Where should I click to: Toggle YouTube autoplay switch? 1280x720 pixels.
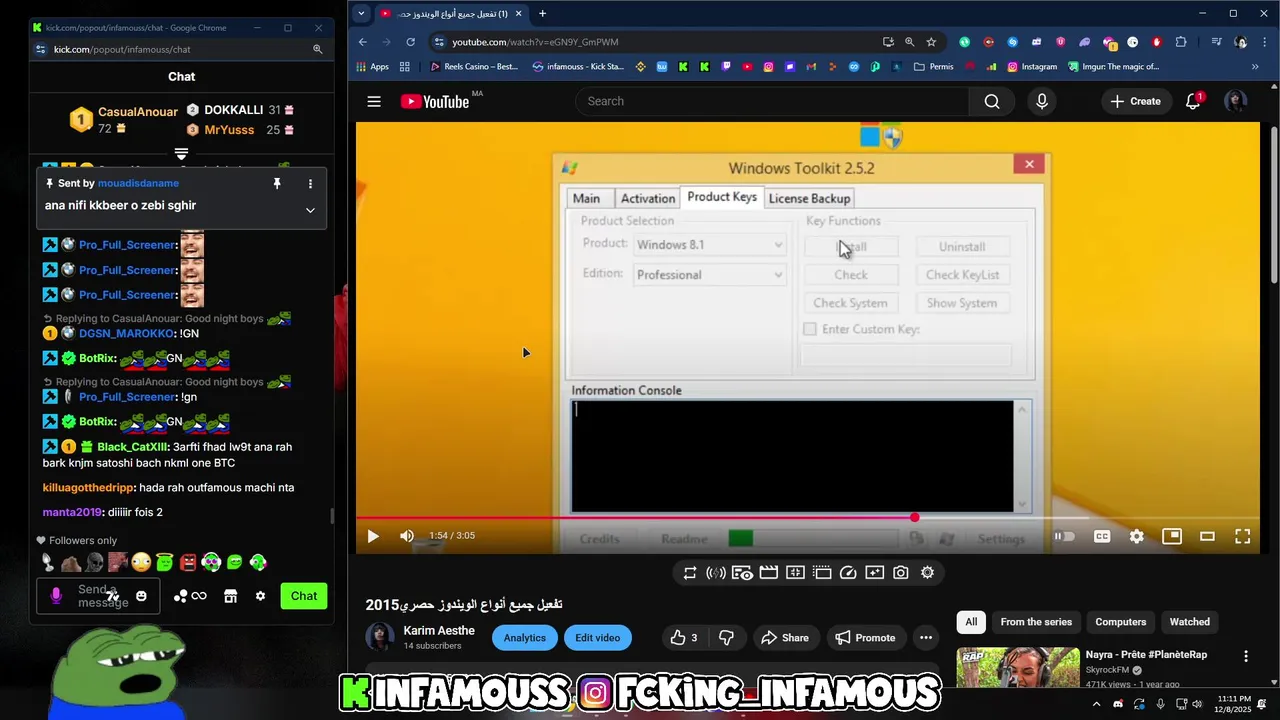coord(1064,536)
